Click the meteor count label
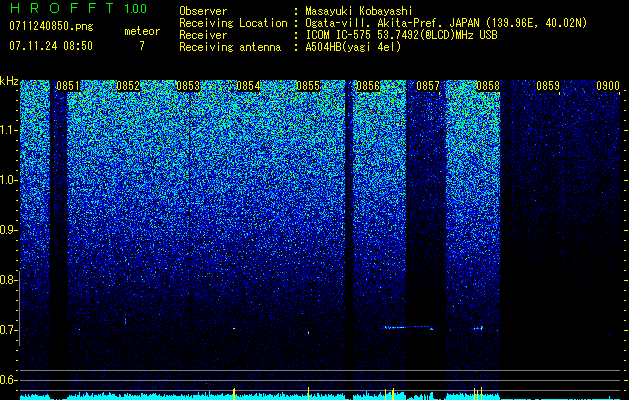The image size is (629, 400). (x=142, y=31)
